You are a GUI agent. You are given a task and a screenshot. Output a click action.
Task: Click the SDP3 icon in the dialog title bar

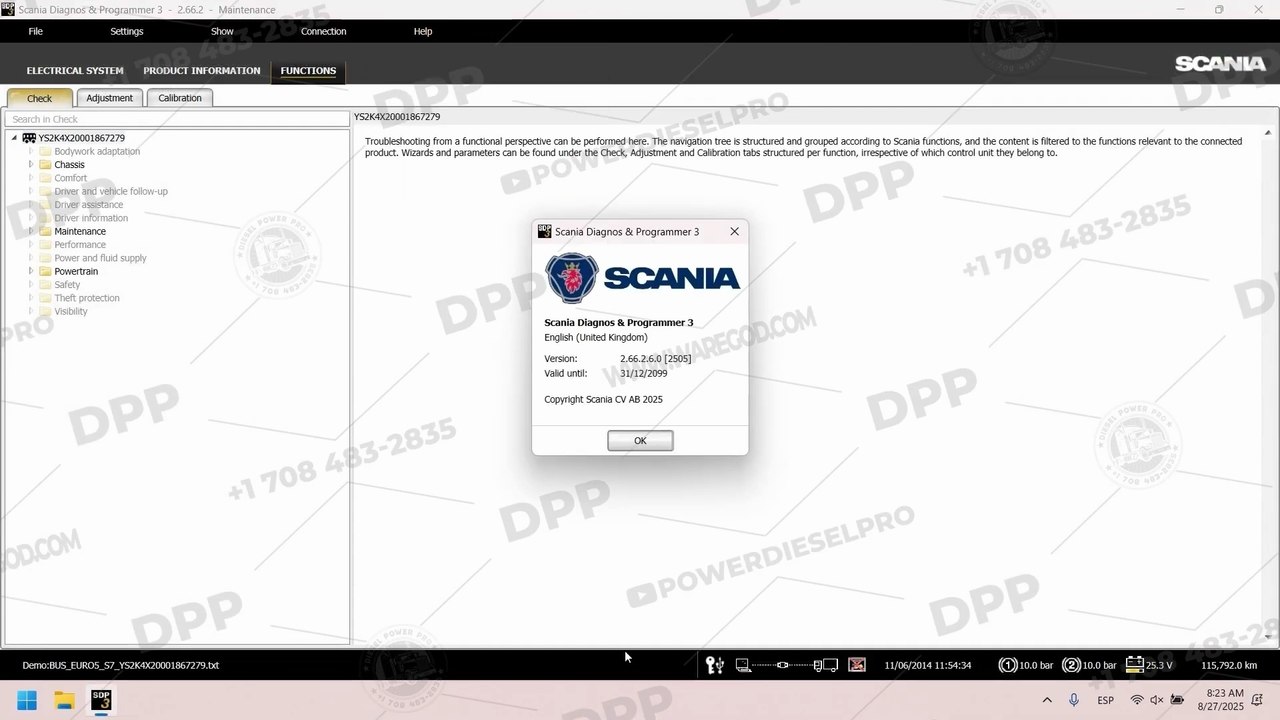(x=545, y=231)
